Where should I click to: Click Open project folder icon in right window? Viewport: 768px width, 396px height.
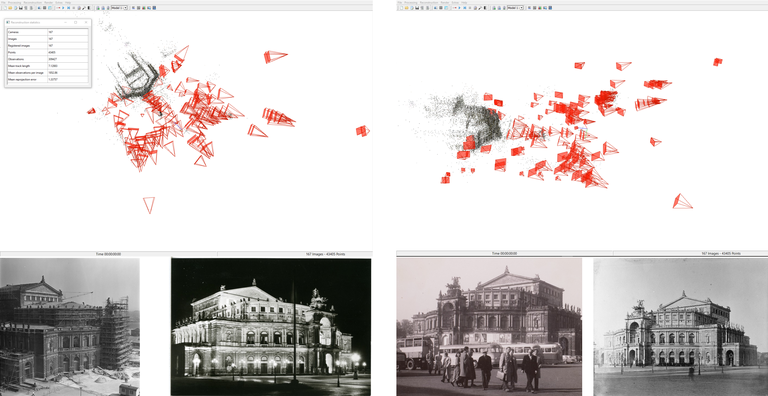point(407,8)
